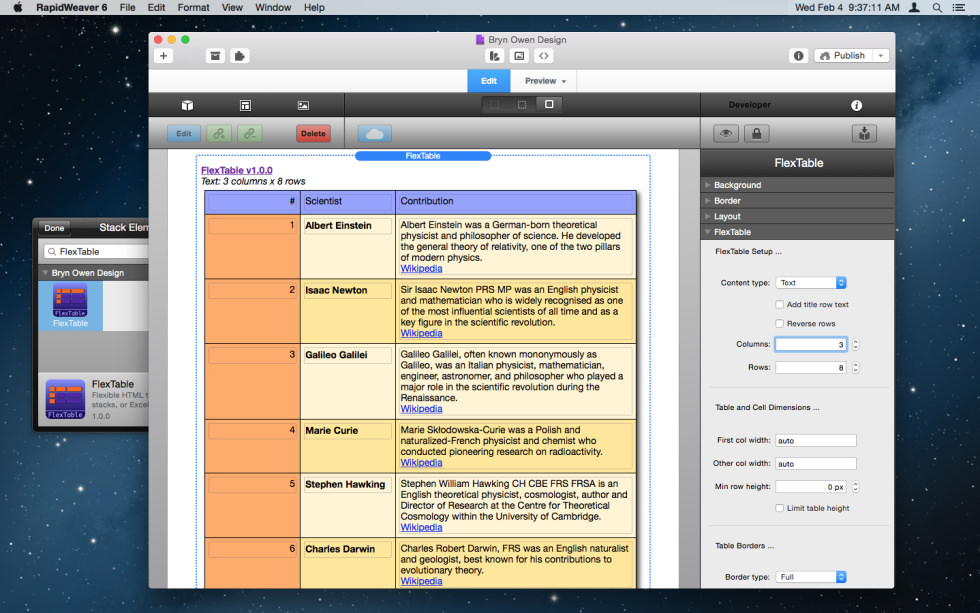This screenshot has height=613, width=980.
Task: Click the Columns stepper arrows
Action: click(x=856, y=344)
